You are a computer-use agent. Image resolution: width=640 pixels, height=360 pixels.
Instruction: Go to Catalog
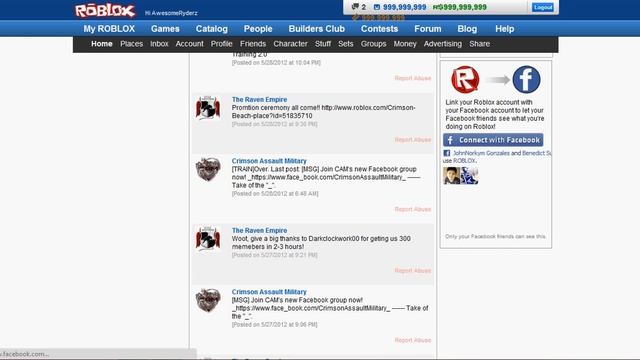click(211, 29)
